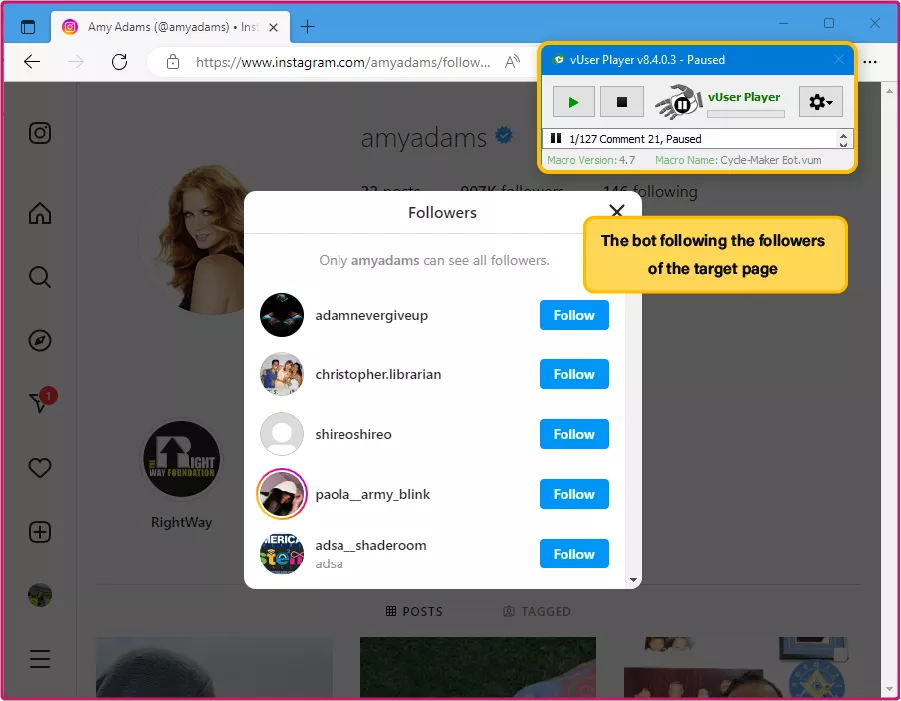The height and width of the screenshot is (701, 901).
Task: Click the amyadams verified badge
Action: click(x=504, y=136)
